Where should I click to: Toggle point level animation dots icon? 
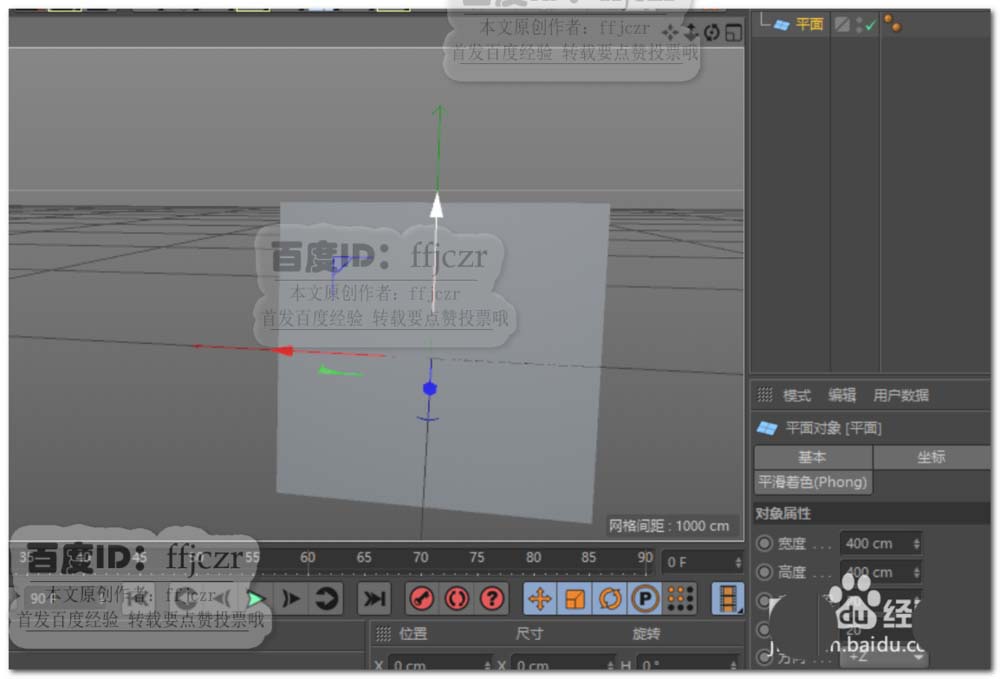coord(680,599)
